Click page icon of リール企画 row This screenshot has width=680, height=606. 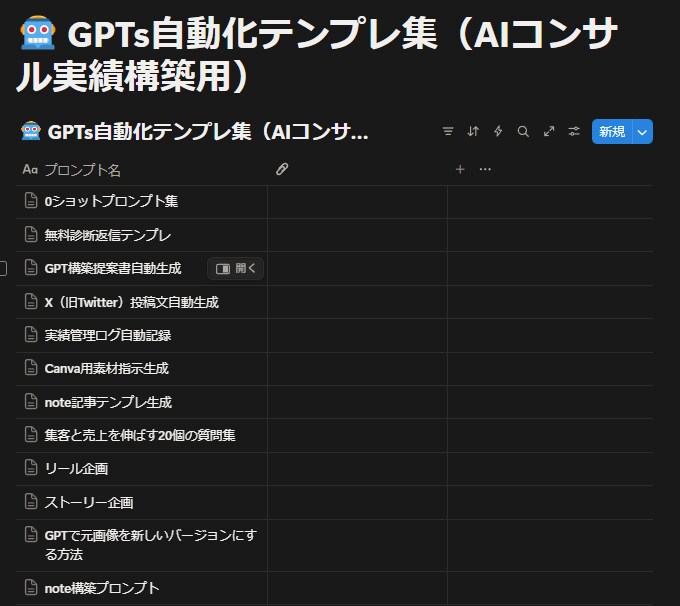click(x=31, y=468)
